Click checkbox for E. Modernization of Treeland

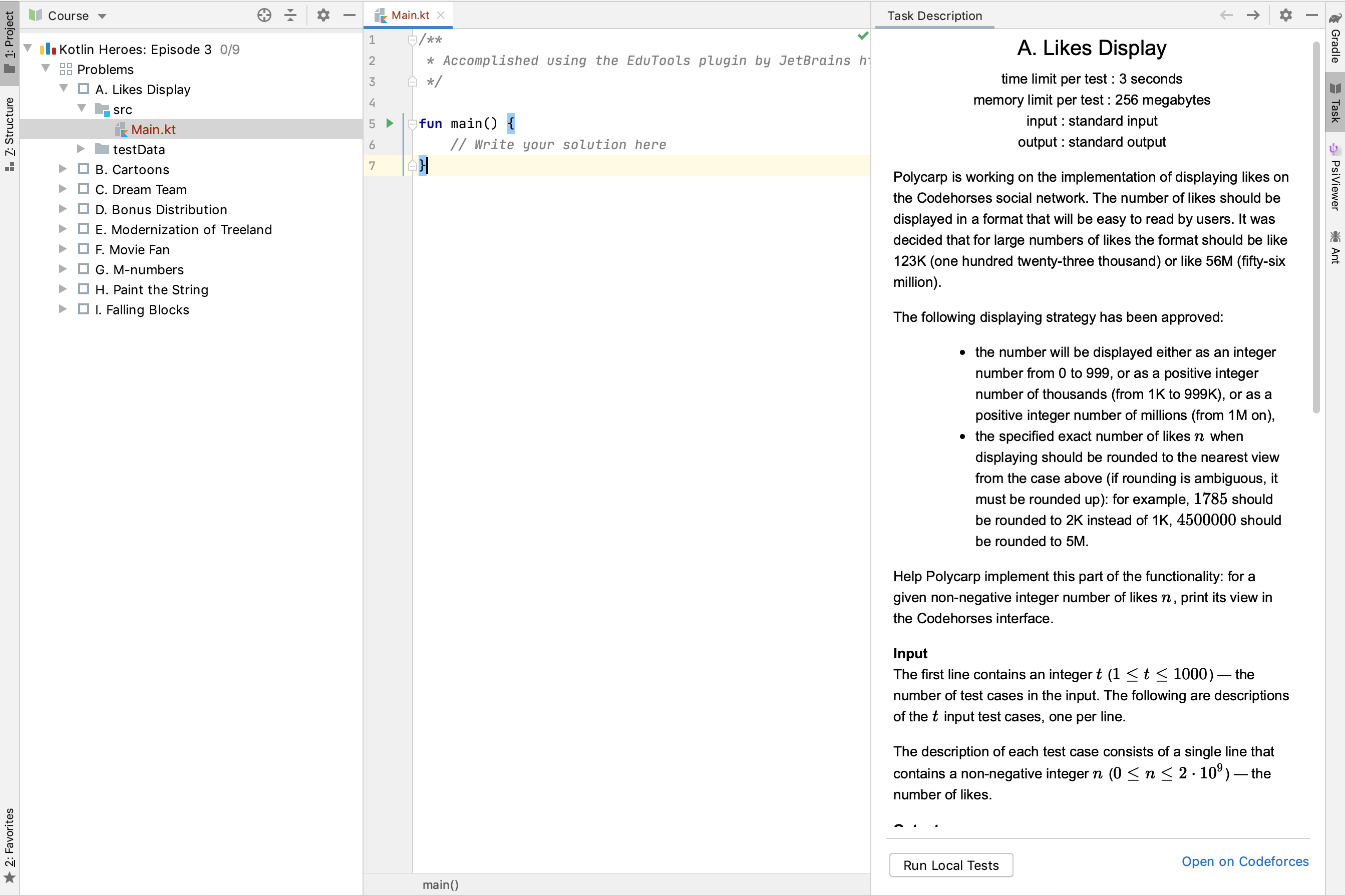(84, 229)
